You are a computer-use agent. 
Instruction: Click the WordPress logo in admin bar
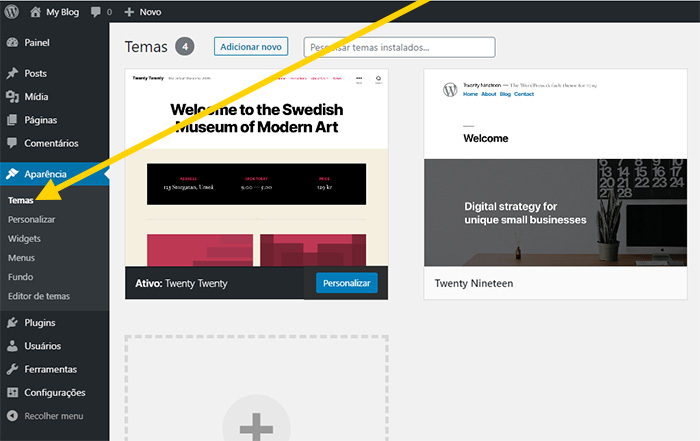(x=12, y=11)
